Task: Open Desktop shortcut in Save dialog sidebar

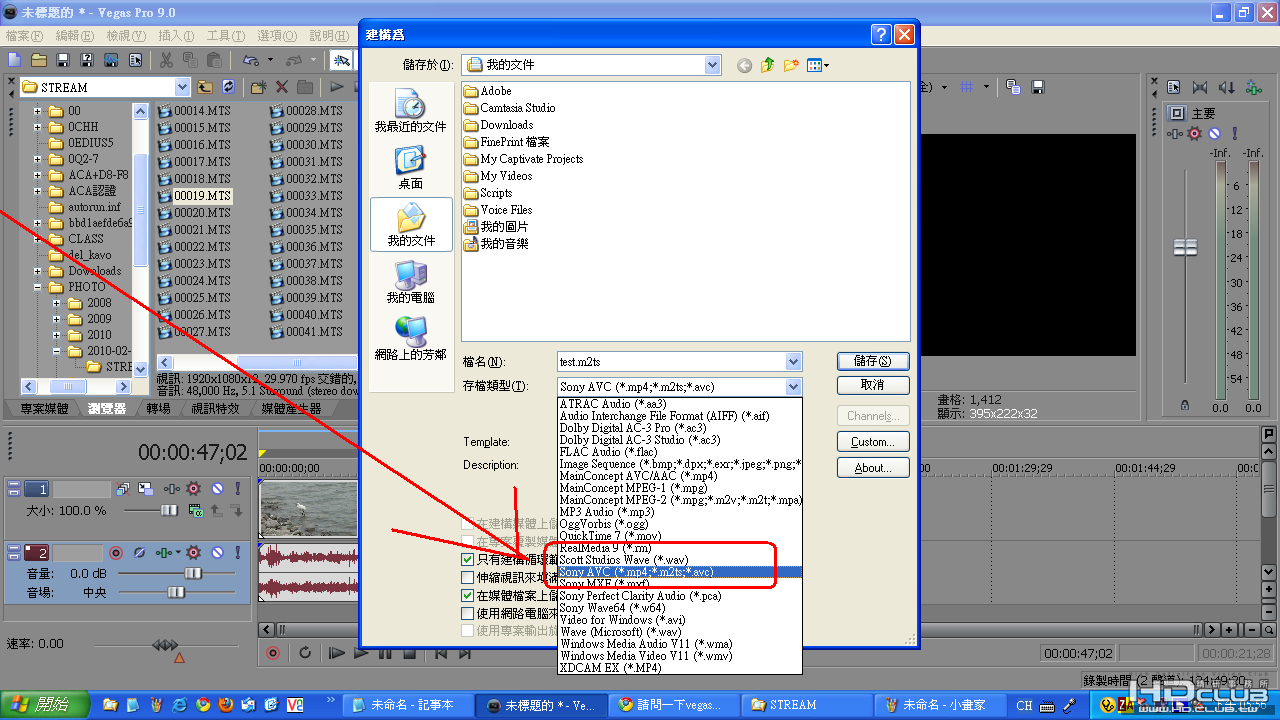Action: click(x=410, y=167)
